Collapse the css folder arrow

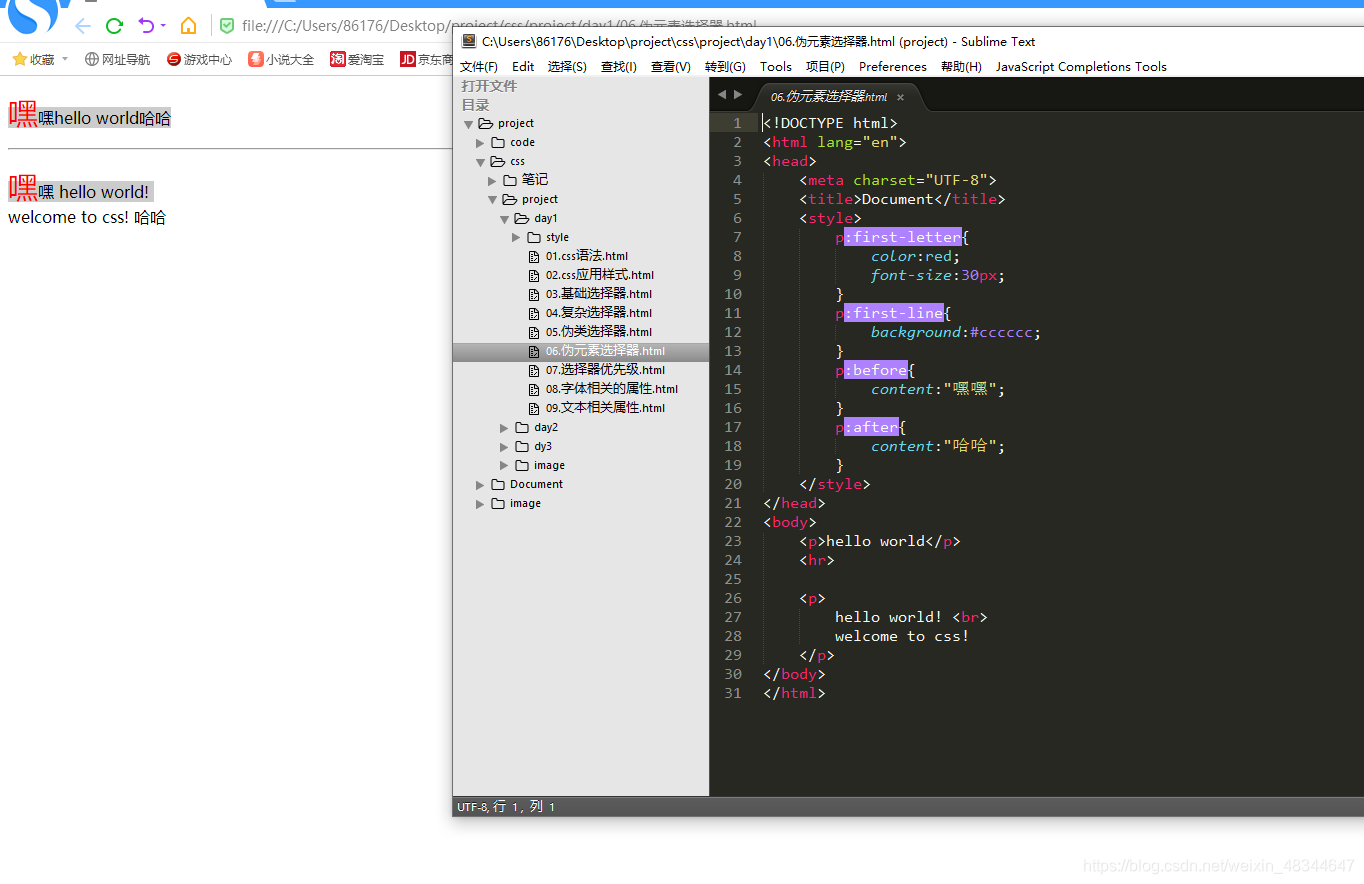tap(480, 162)
